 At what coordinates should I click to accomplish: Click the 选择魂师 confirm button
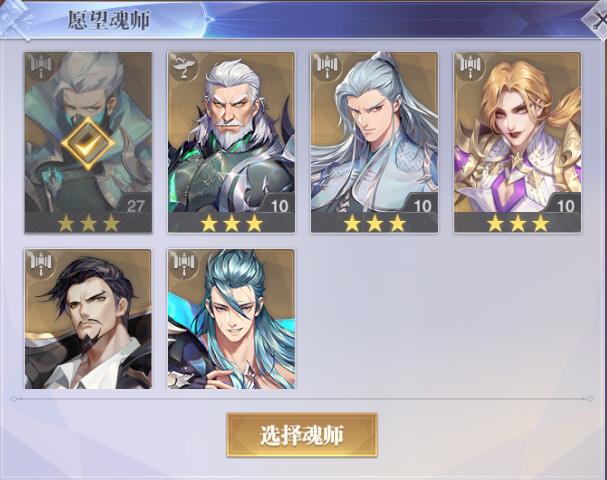pyautogui.click(x=302, y=435)
